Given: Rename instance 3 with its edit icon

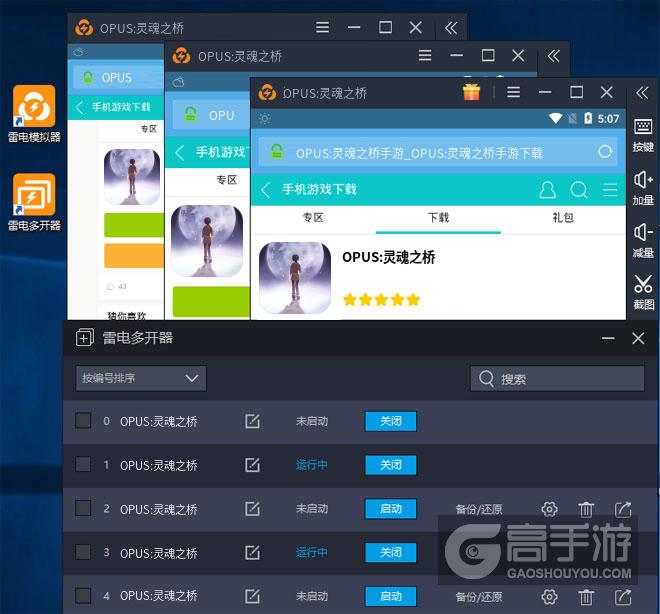Looking at the screenshot, I should point(252,552).
